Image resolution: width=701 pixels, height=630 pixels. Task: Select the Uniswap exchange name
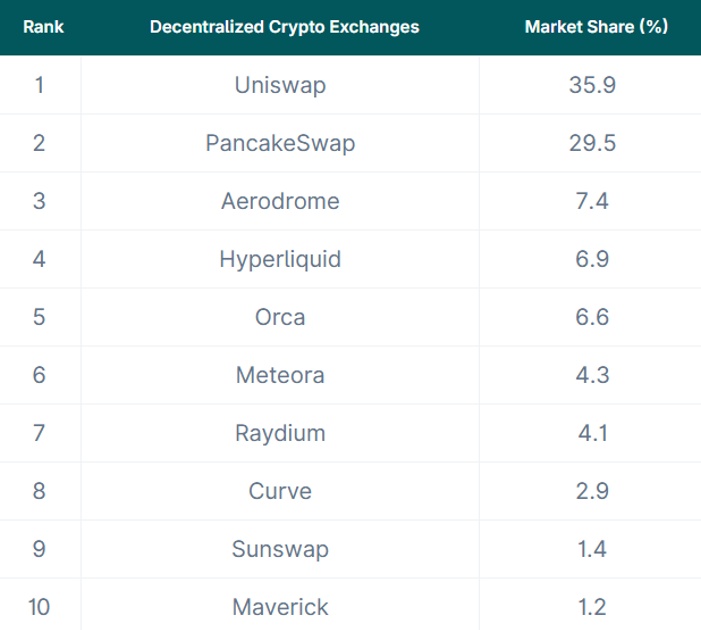(x=280, y=85)
